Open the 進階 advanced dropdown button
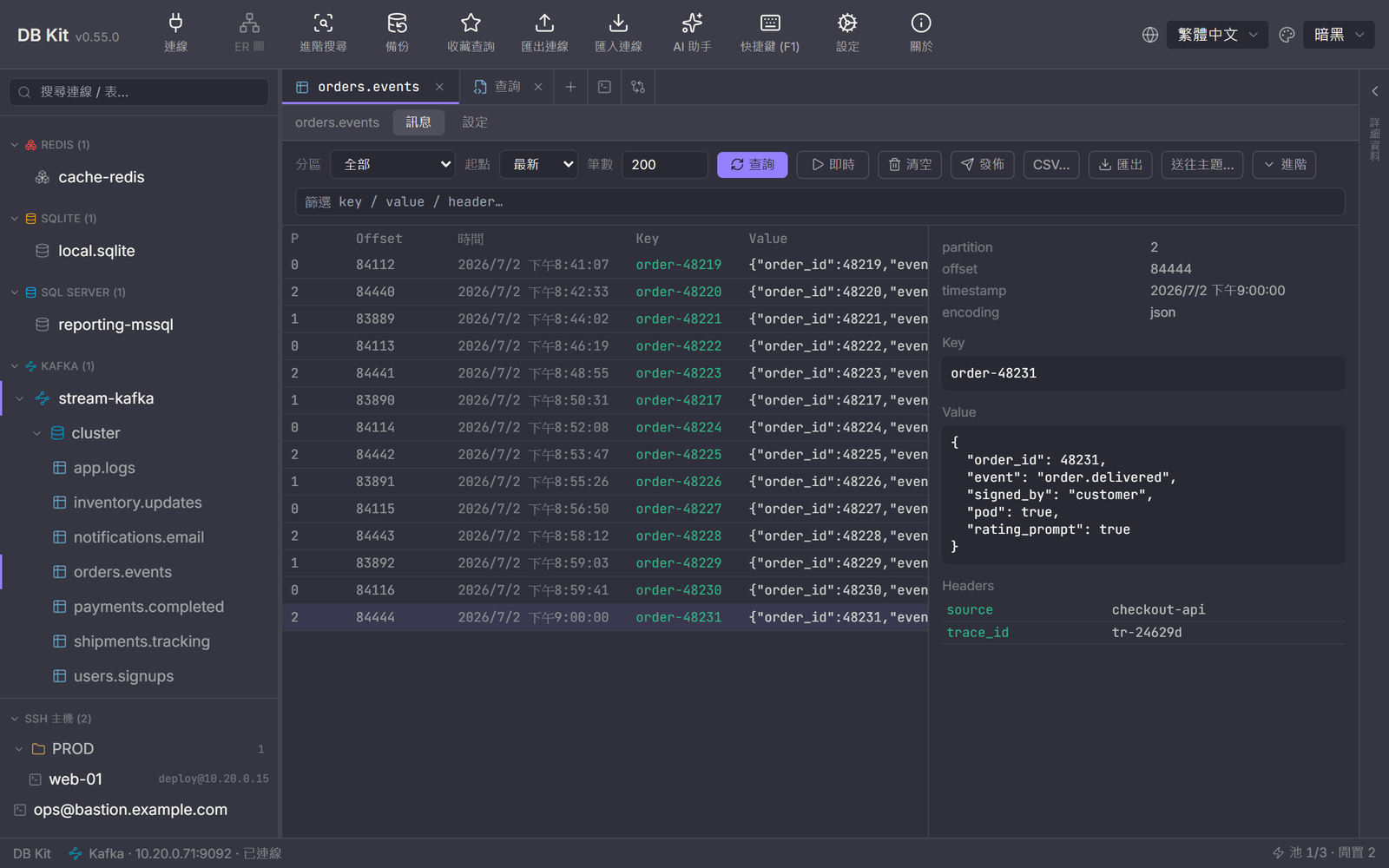Viewport: 1389px width, 868px height. click(1284, 164)
